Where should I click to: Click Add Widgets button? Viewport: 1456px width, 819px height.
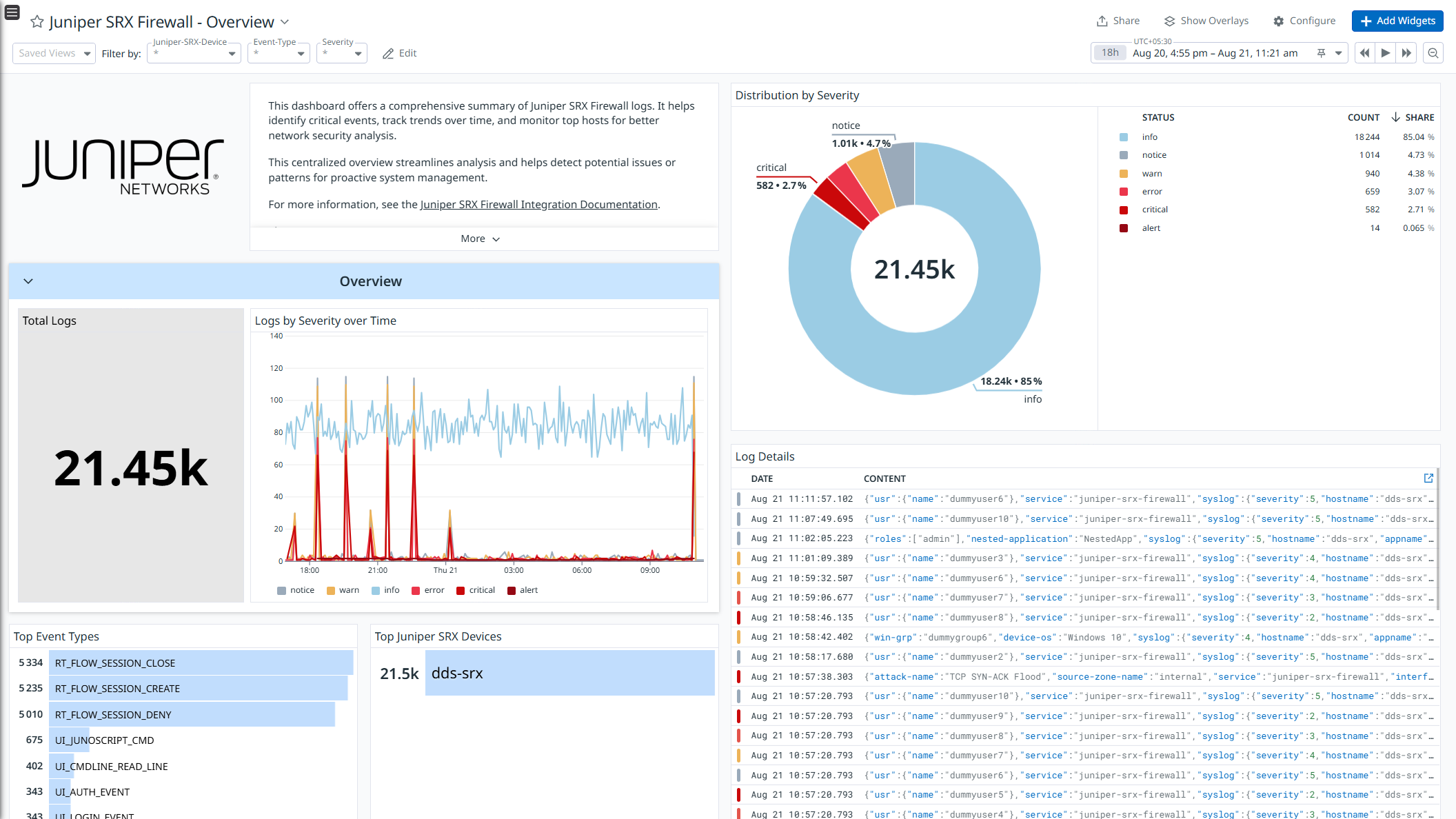click(x=1397, y=21)
